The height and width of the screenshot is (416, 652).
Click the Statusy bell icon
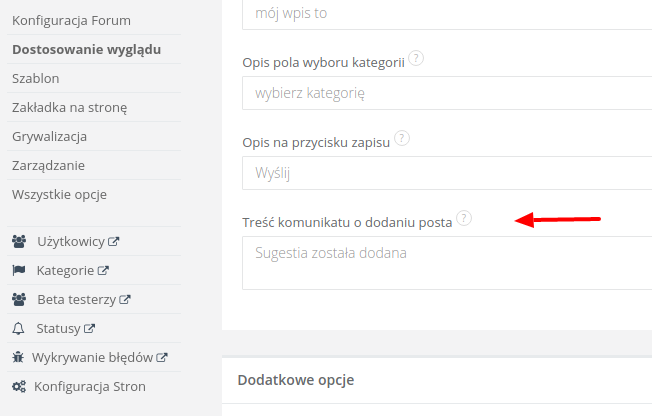click(x=18, y=328)
